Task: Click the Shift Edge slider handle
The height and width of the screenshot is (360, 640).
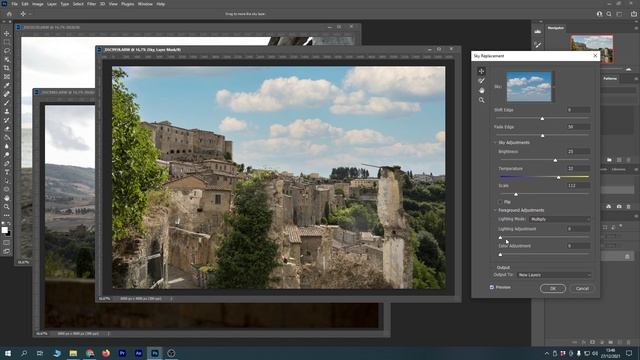Action: pos(542,118)
